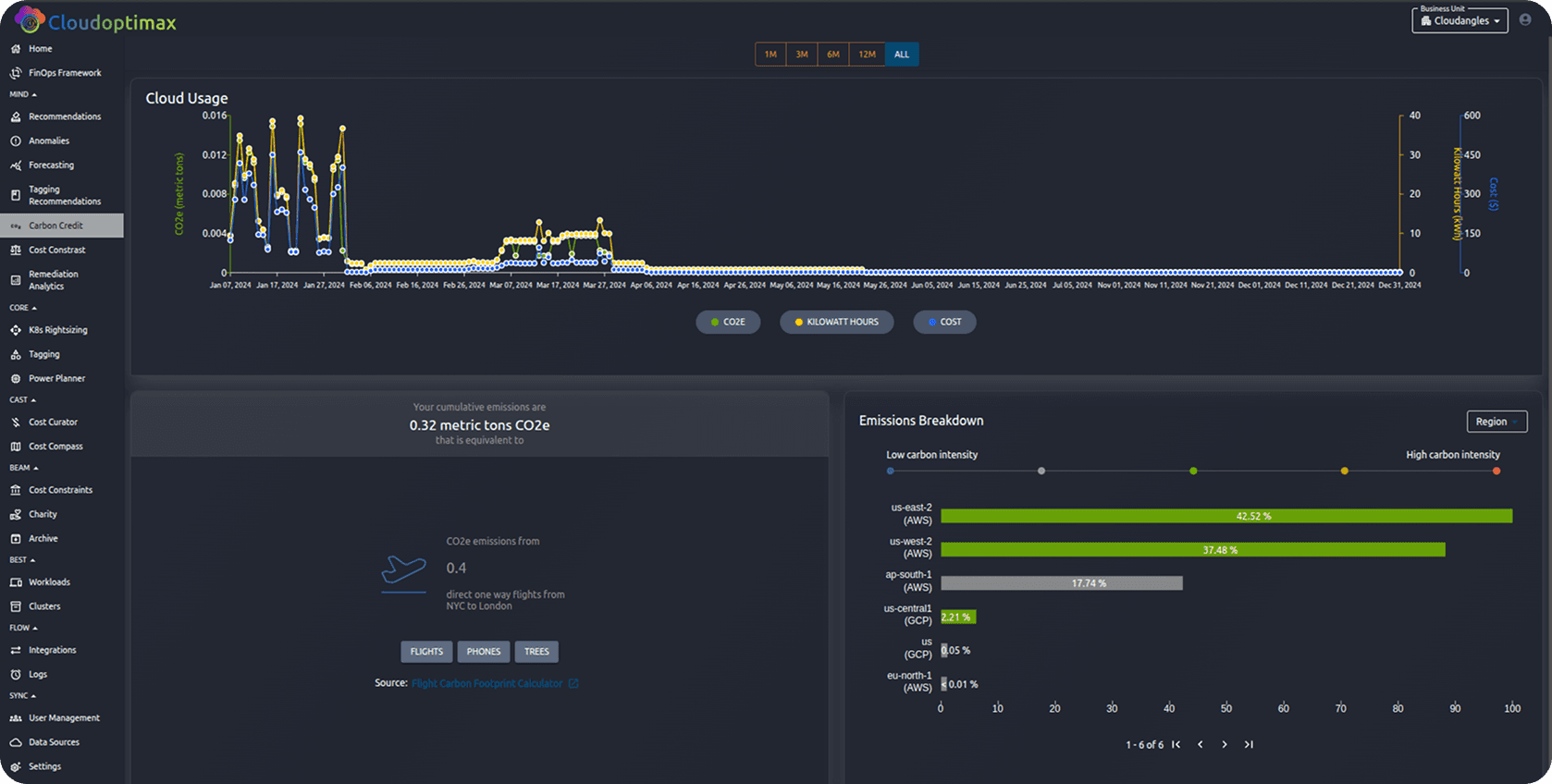Click the red high carbon intensity dot
This screenshot has height=784, width=1552.
coord(1497,472)
